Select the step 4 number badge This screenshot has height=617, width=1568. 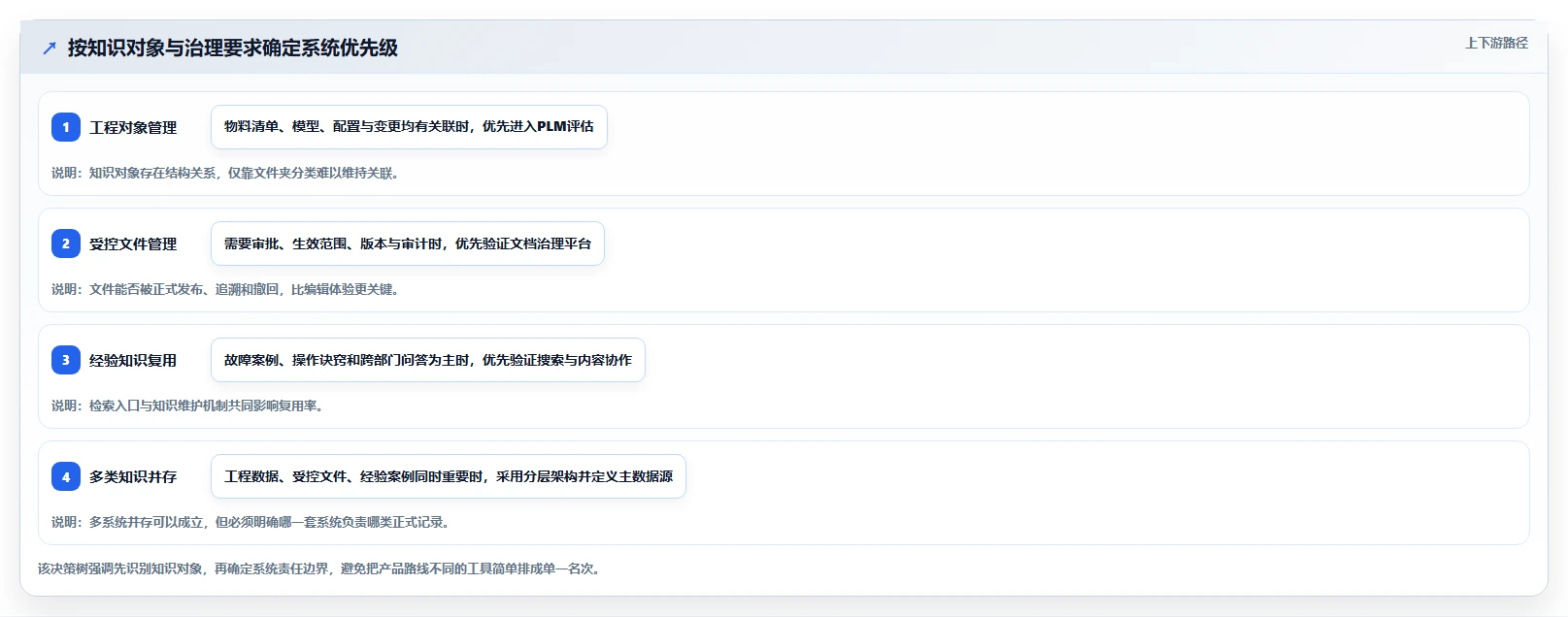click(x=66, y=476)
